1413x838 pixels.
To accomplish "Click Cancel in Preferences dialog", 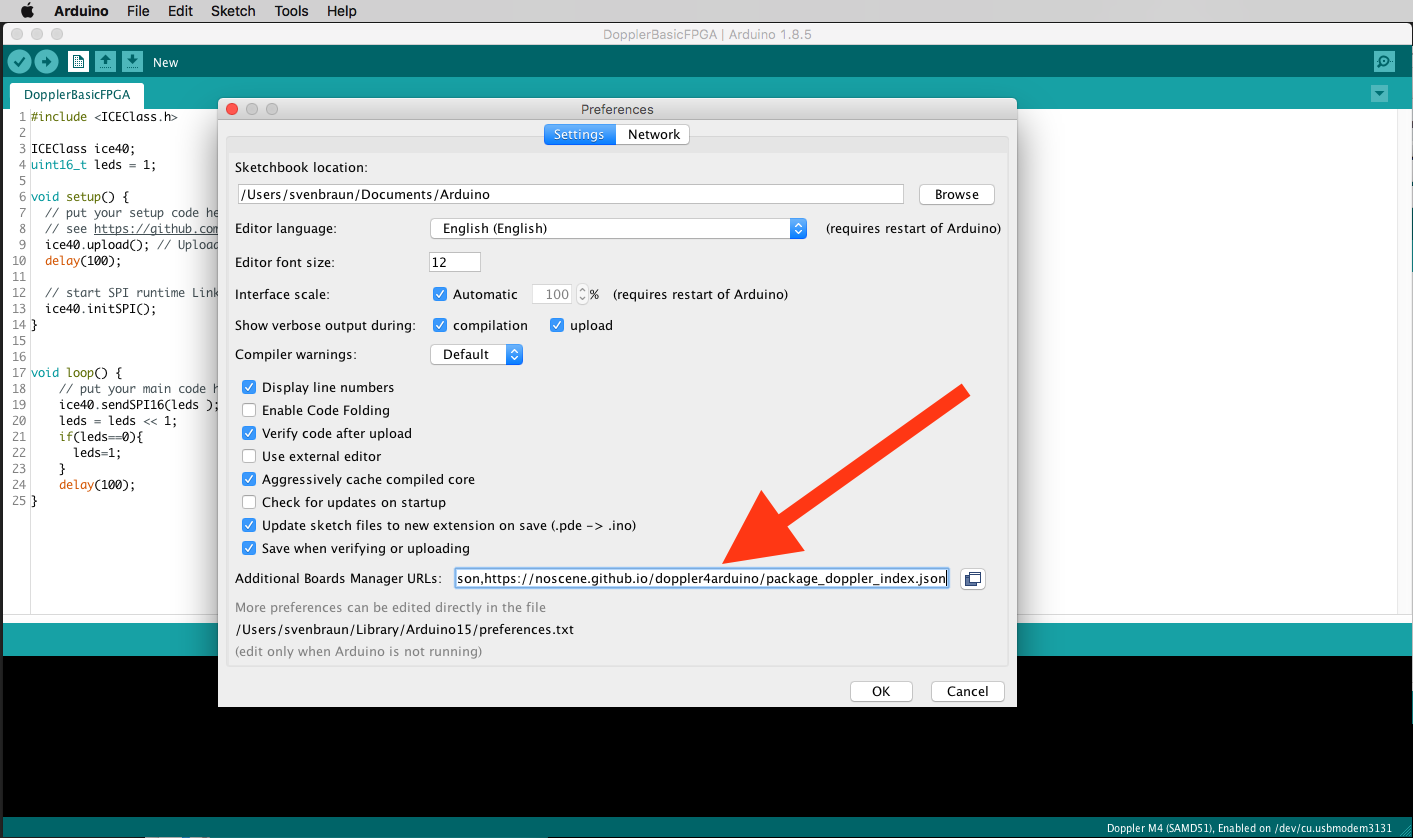I will click(x=967, y=691).
